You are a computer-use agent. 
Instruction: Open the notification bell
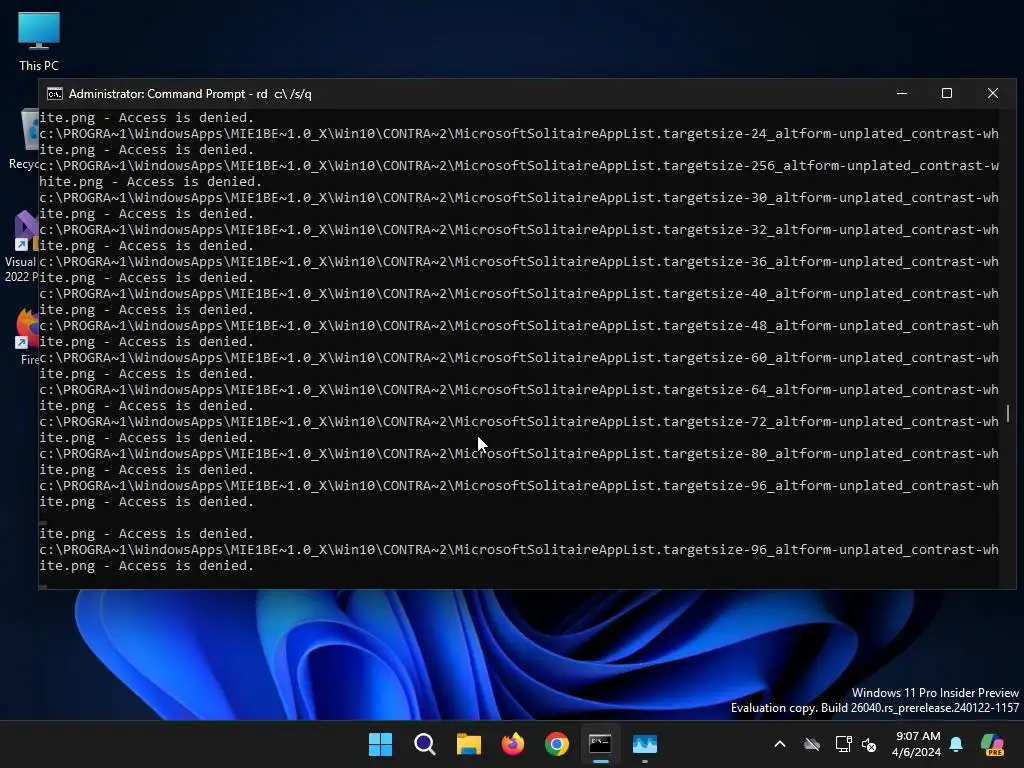pos(956,744)
